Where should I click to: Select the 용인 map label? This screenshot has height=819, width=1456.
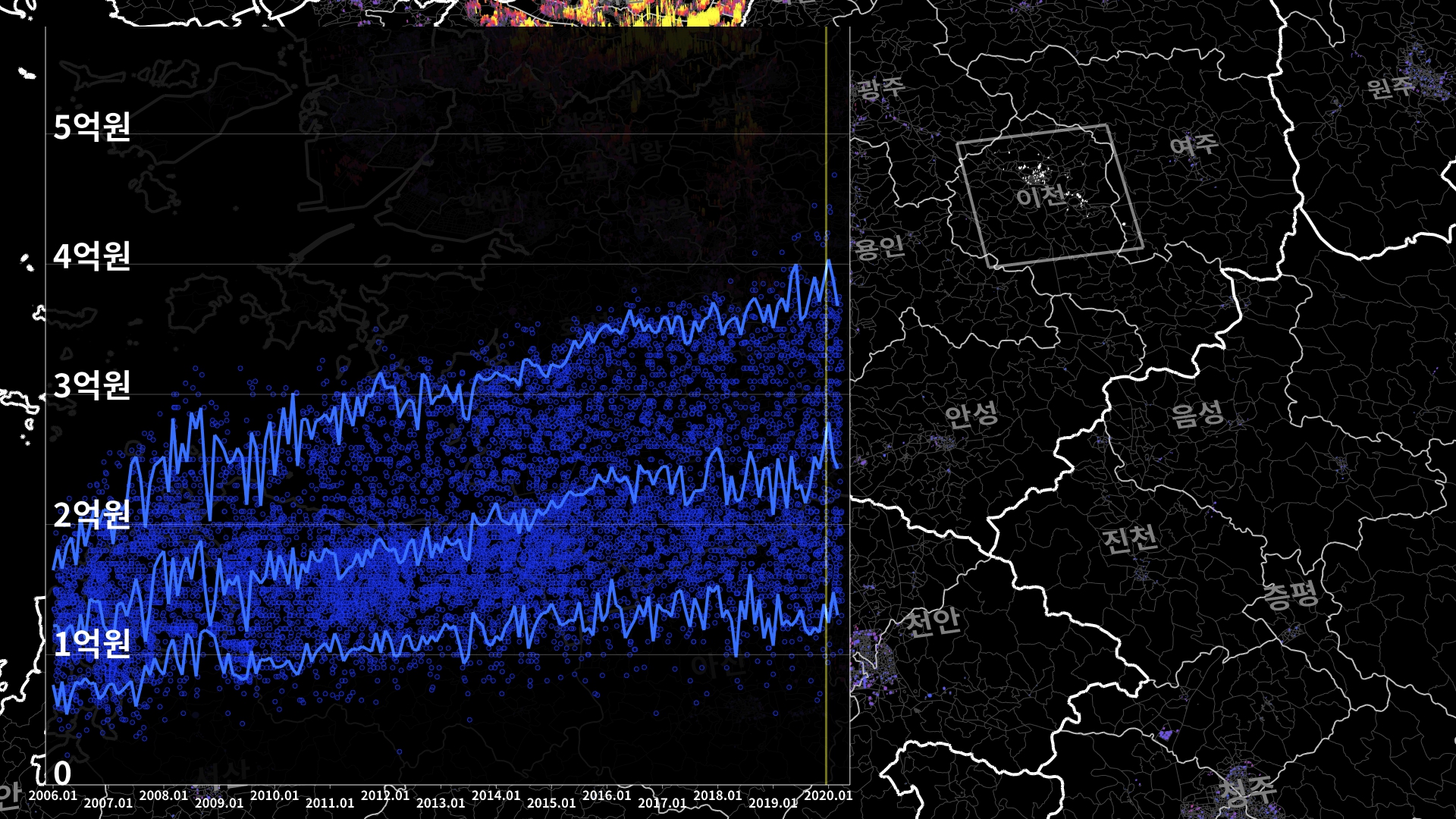point(880,247)
